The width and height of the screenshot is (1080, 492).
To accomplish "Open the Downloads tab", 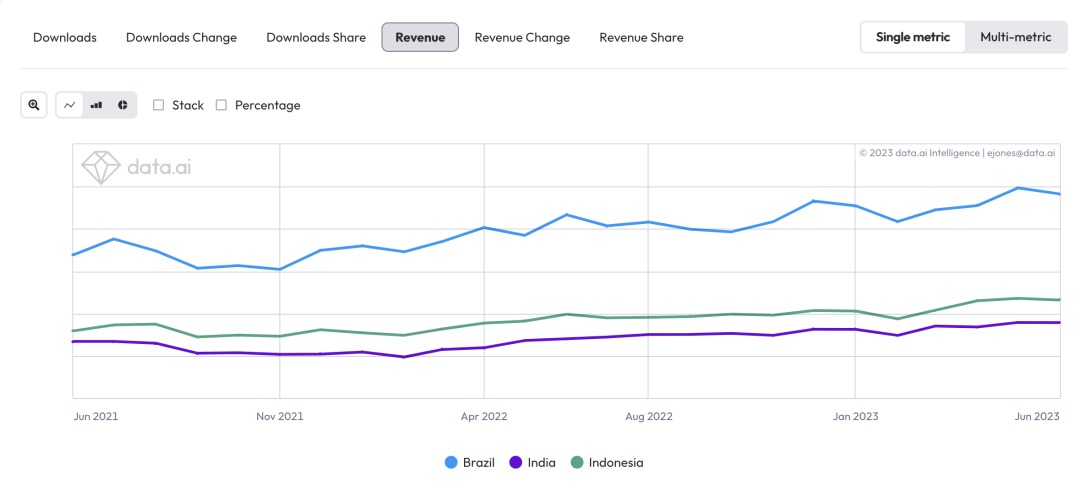I will (x=65, y=37).
